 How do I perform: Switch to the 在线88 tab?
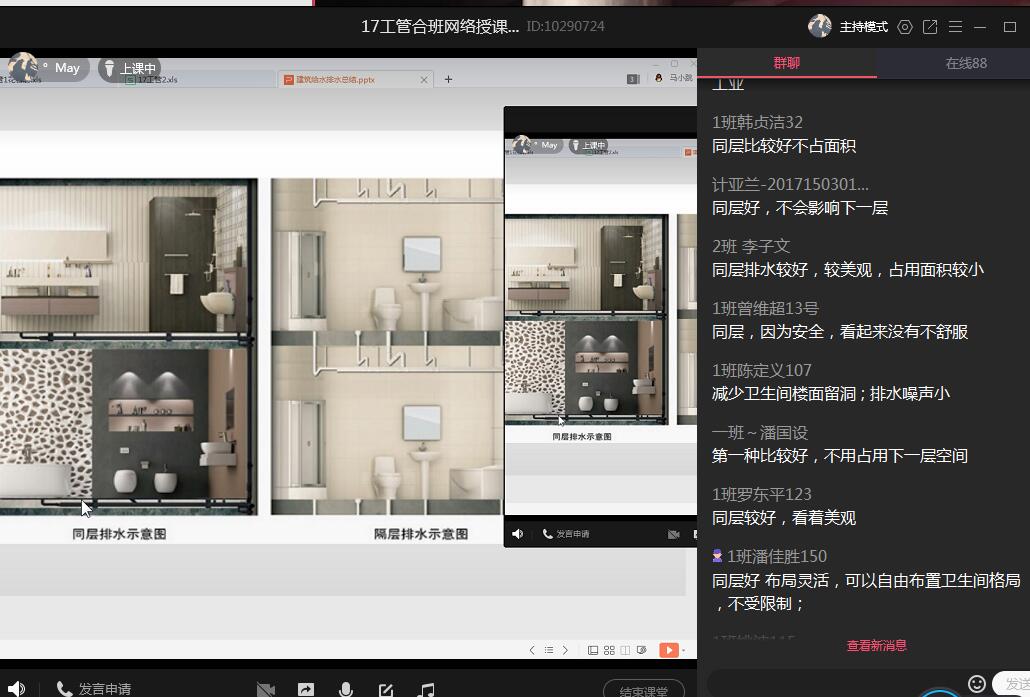[965, 63]
